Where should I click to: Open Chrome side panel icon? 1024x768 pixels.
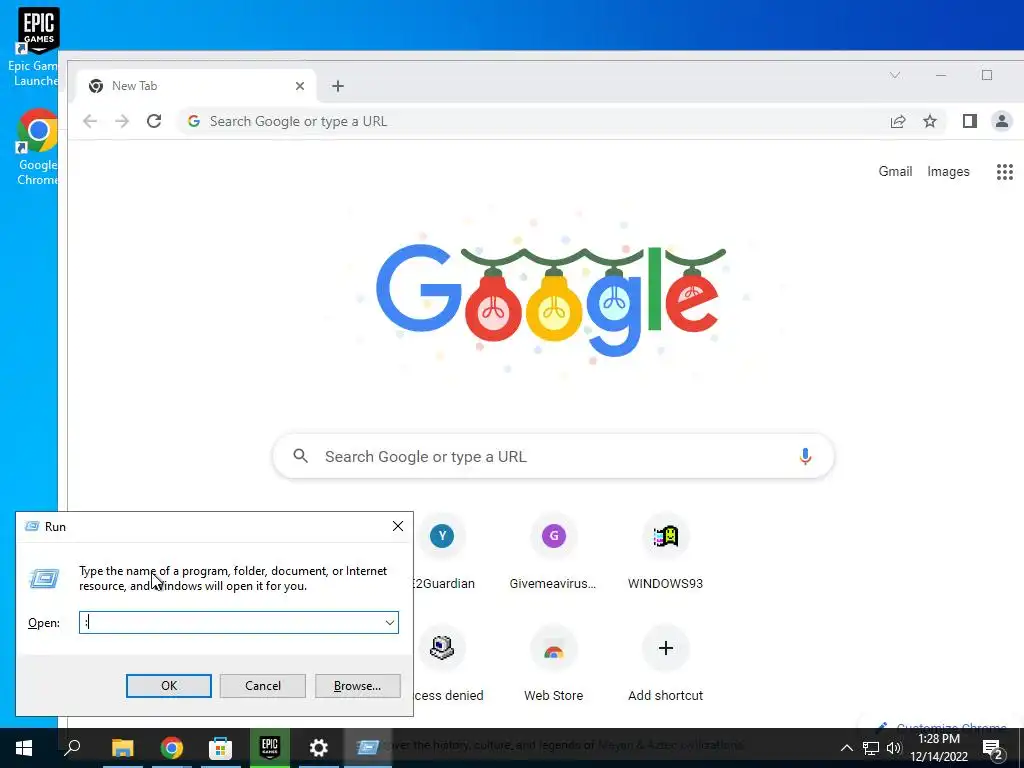970,121
